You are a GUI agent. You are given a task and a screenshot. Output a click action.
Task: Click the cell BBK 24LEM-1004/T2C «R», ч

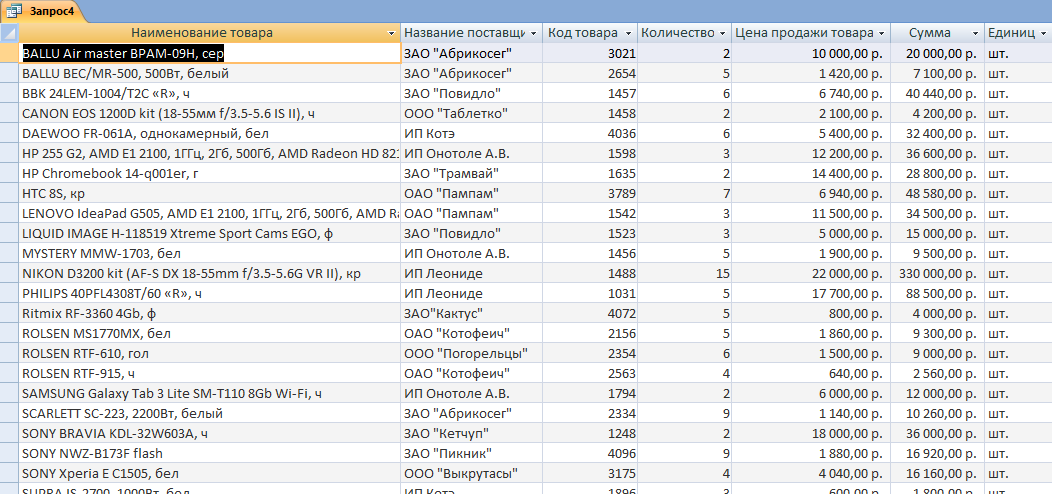point(210,93)
